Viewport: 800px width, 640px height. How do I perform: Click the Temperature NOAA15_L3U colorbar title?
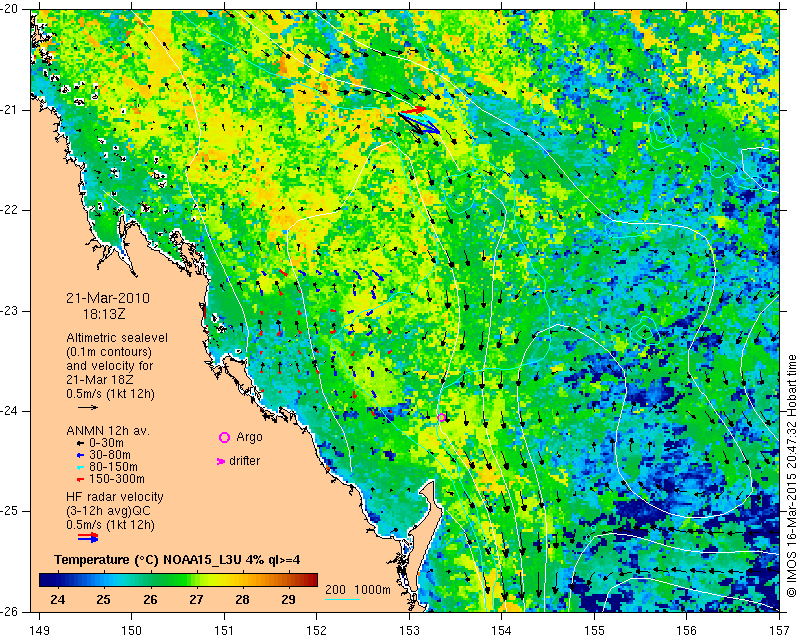(x=177, y=560)
